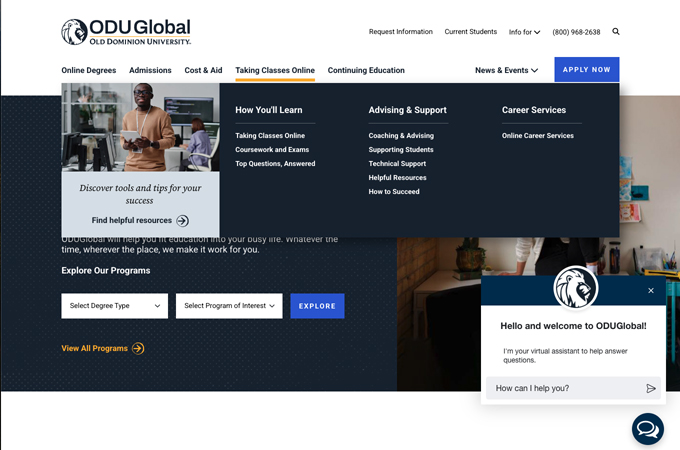Image resolution: width=680 pixels, height=450 pixels.
Task: Open Taking Classes Online submenu link
Action: [270, 136]
